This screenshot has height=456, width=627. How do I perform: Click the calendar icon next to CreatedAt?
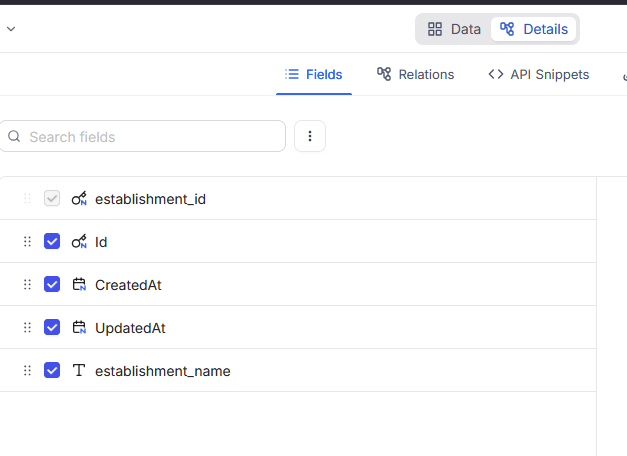pyautogui.click(x=79, y=285)
